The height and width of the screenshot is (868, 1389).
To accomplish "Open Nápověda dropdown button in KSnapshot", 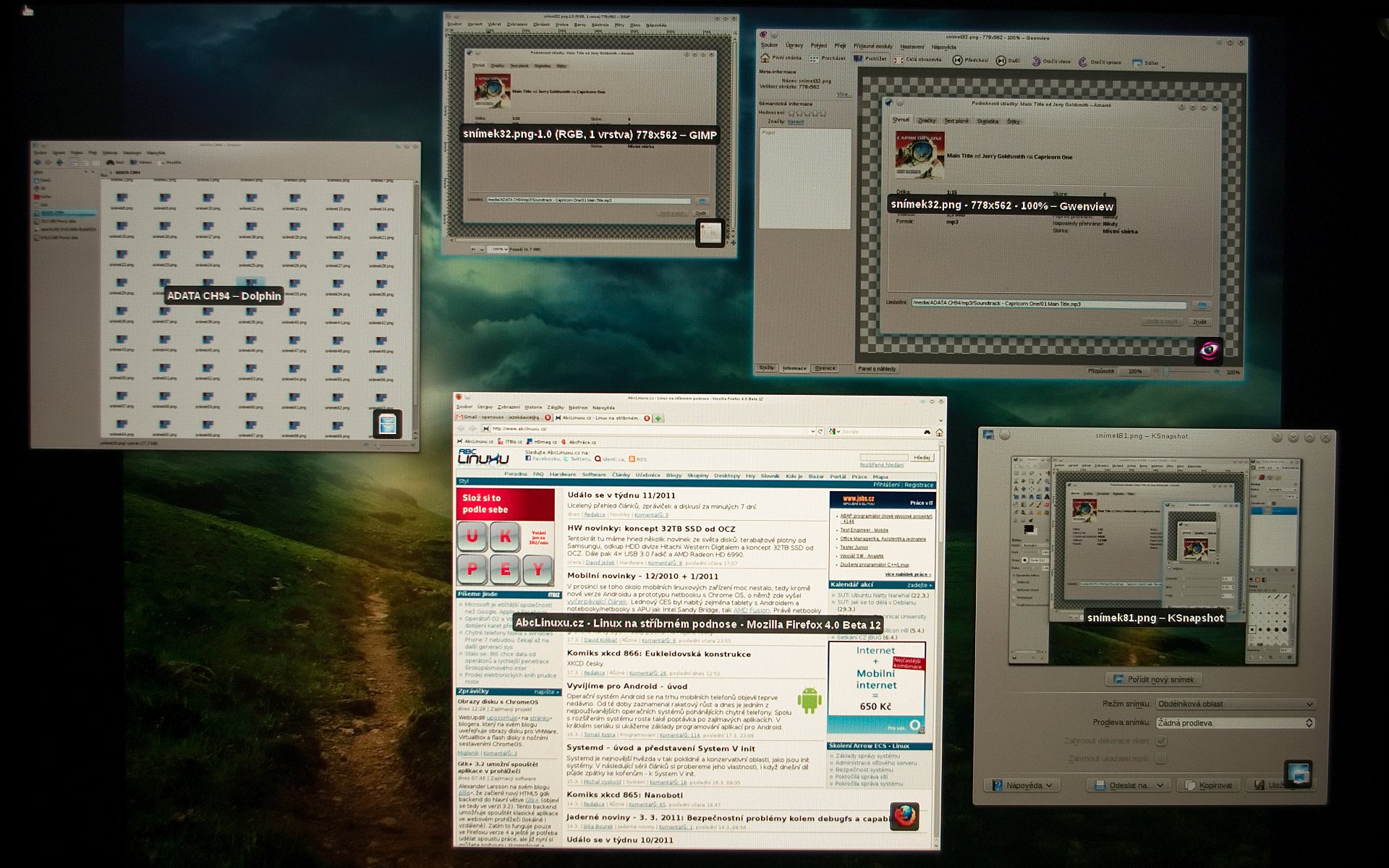I will (x=1022, y=785).
